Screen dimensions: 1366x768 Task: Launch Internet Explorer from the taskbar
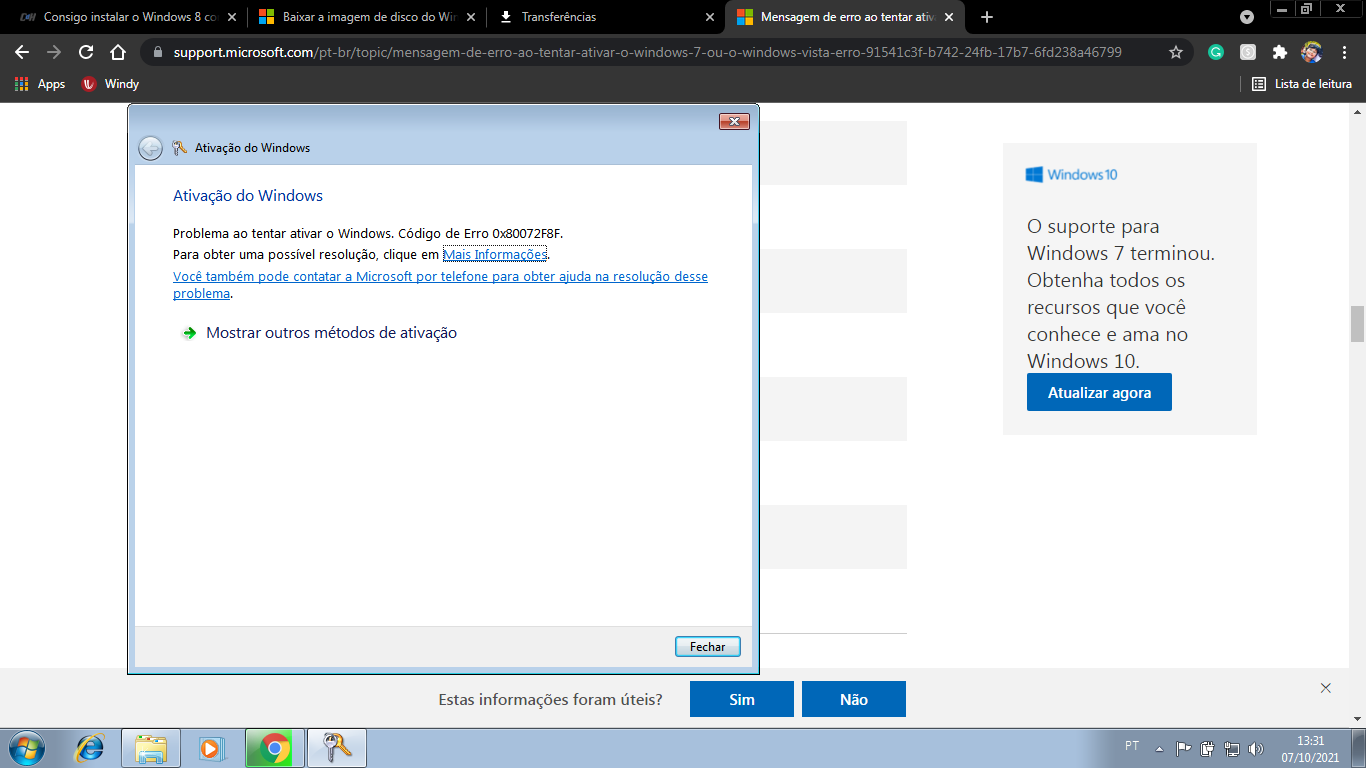point(90,748)
